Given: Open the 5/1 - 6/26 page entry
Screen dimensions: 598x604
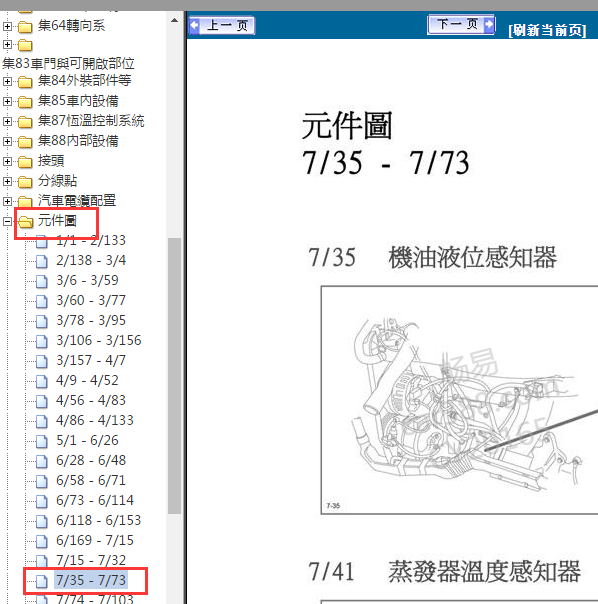Looking at the screenshot, I should 87,440.
